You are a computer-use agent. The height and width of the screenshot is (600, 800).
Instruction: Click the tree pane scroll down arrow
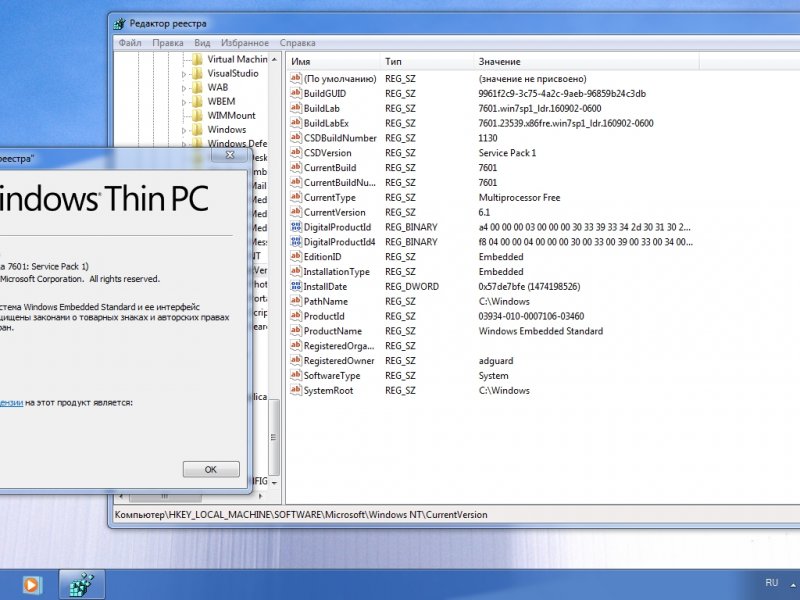click(274, 482)
